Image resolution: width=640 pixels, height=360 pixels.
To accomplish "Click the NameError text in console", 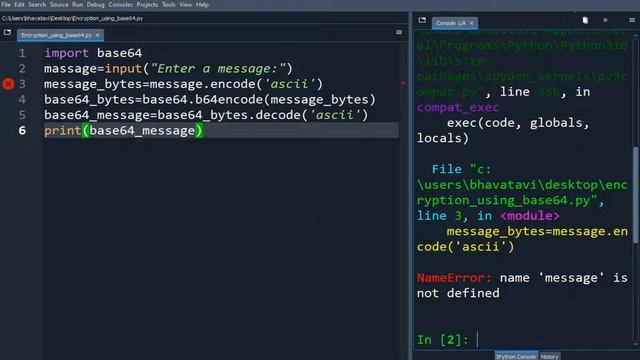I will point(454,278).
